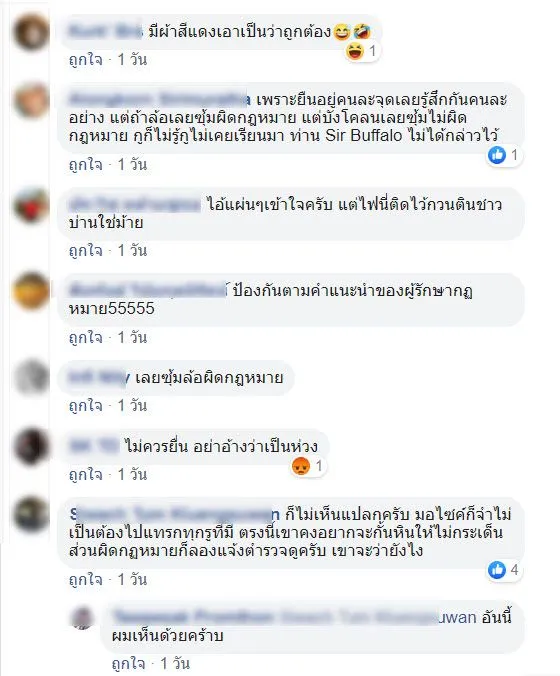Click the '1 วัน' timestamp under the reply
Screen dimensions: 560x676
pyautogui.click(x=175, y=663)
